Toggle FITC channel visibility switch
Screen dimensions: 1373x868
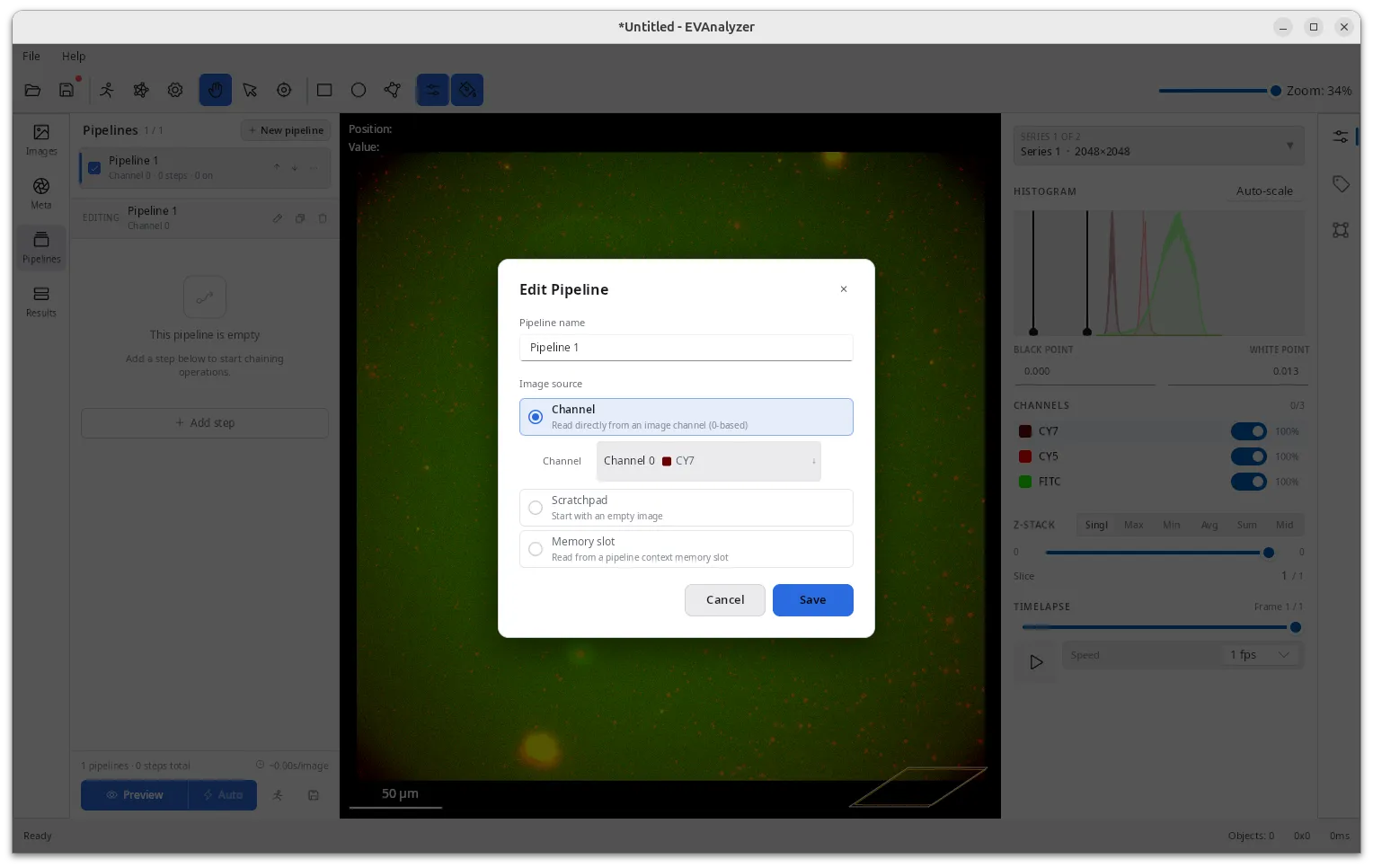coord(1249,482)
